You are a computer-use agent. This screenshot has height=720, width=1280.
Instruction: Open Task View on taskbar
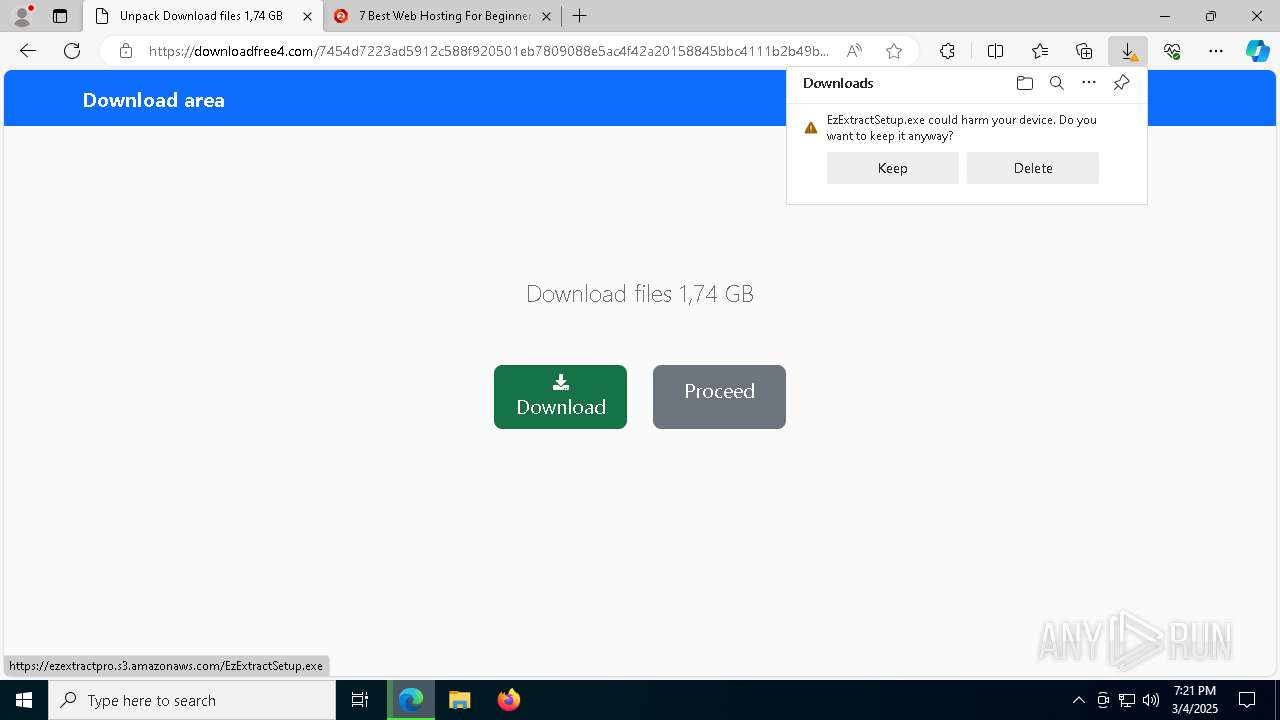point(360,700)
